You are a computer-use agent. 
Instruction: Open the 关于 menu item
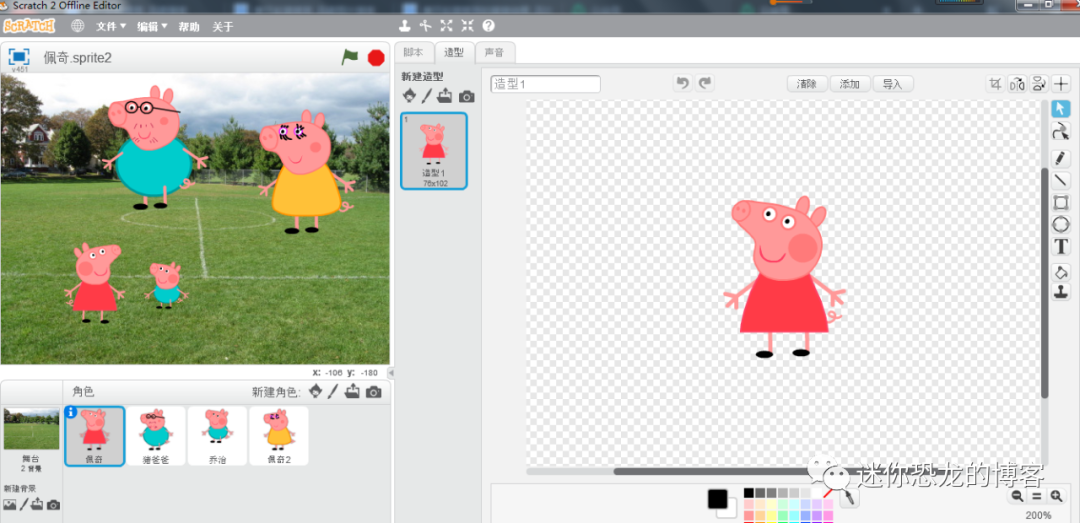pyautogui.click(x=223, y=27)
